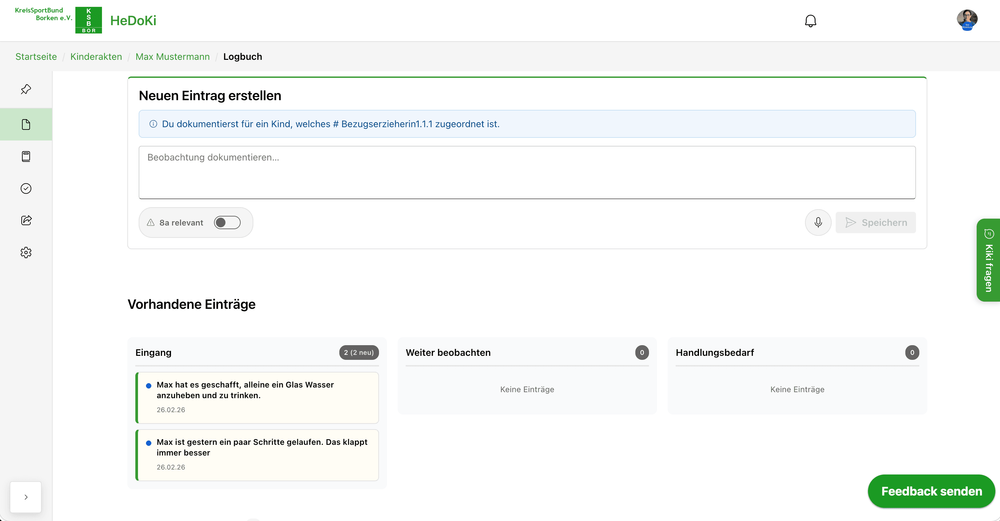Open Max Mustermann breadcrumb link
This screenshot has width=1000, height=521.
click(173, 57)
